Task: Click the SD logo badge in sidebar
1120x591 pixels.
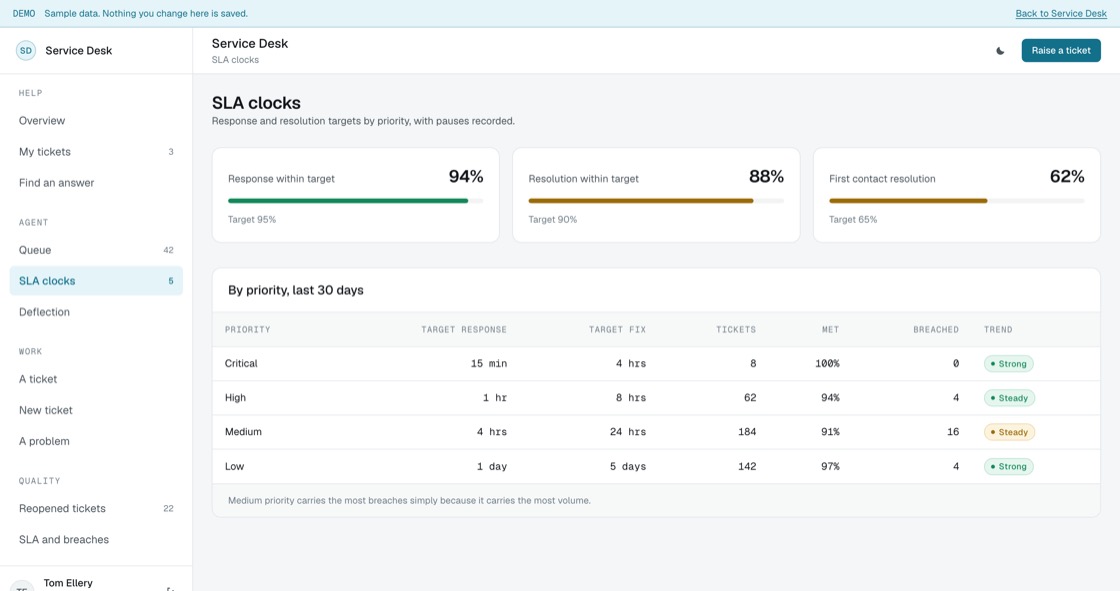Action: (x=26, y=51)
